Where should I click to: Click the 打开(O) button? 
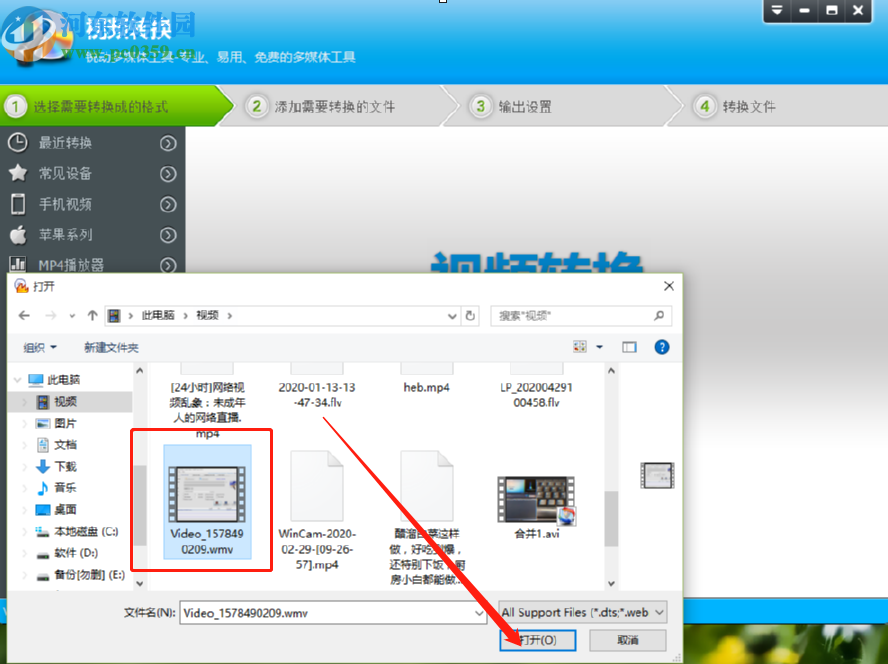click(537, 640)
